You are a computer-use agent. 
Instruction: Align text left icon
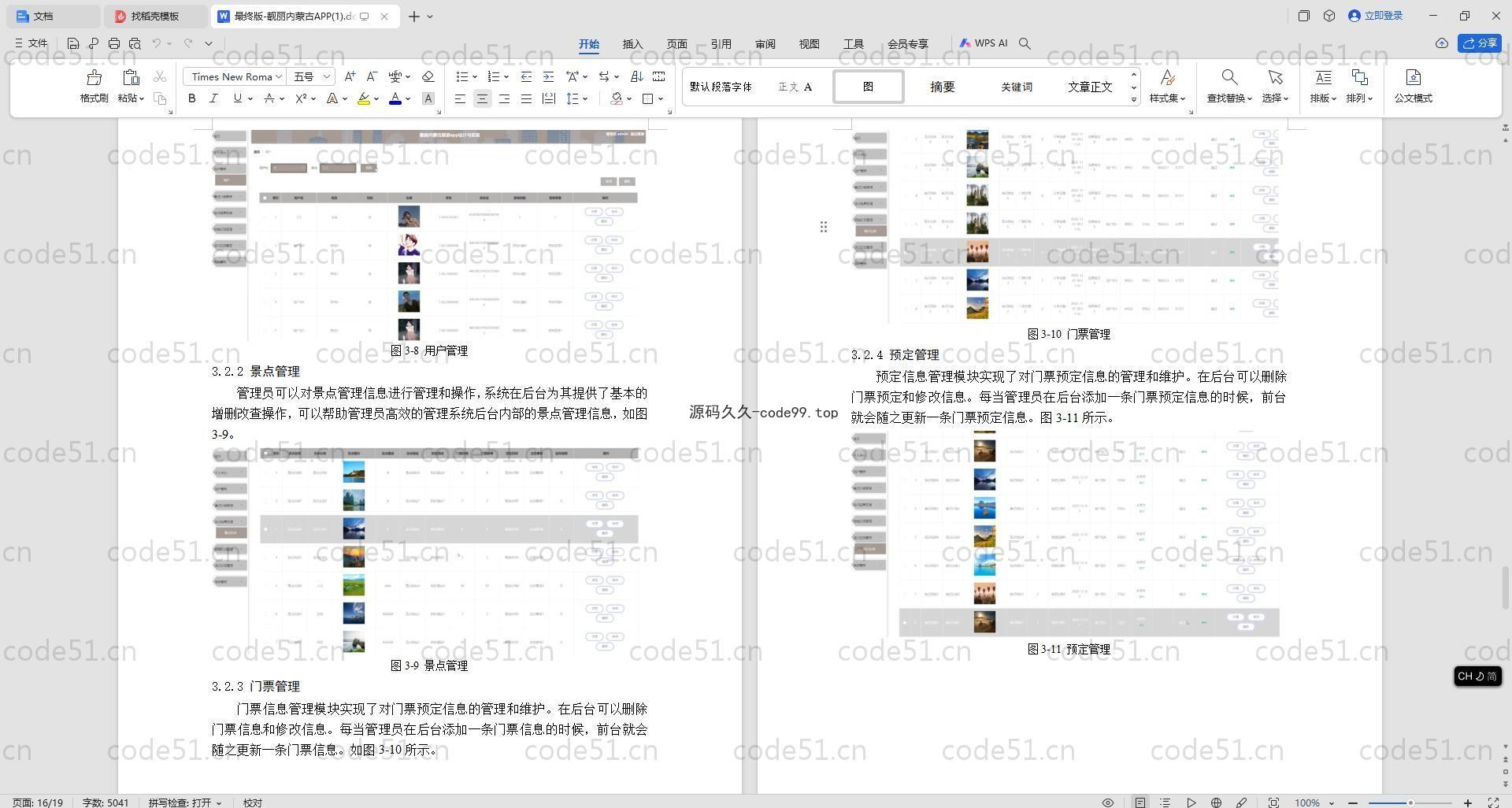coord(460,98)
